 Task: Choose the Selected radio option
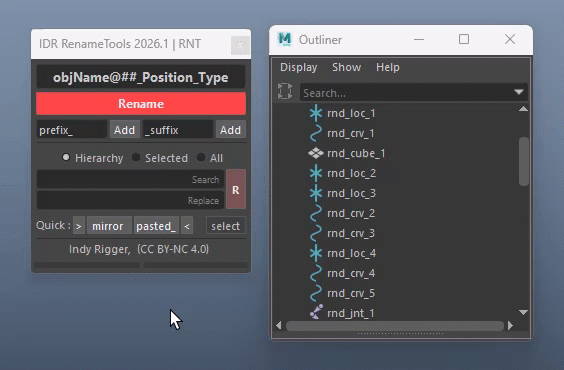click(136, 157)
